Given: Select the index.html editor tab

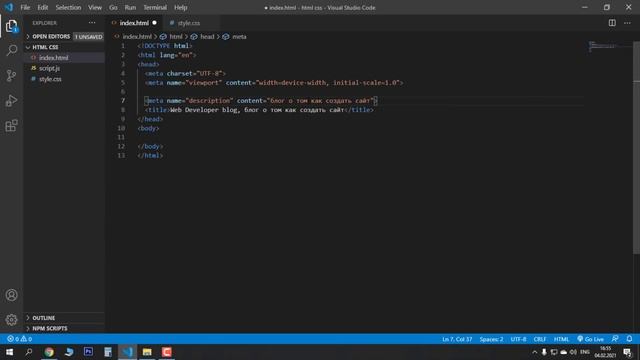Looking at the screenshot, I should [134, 23].
